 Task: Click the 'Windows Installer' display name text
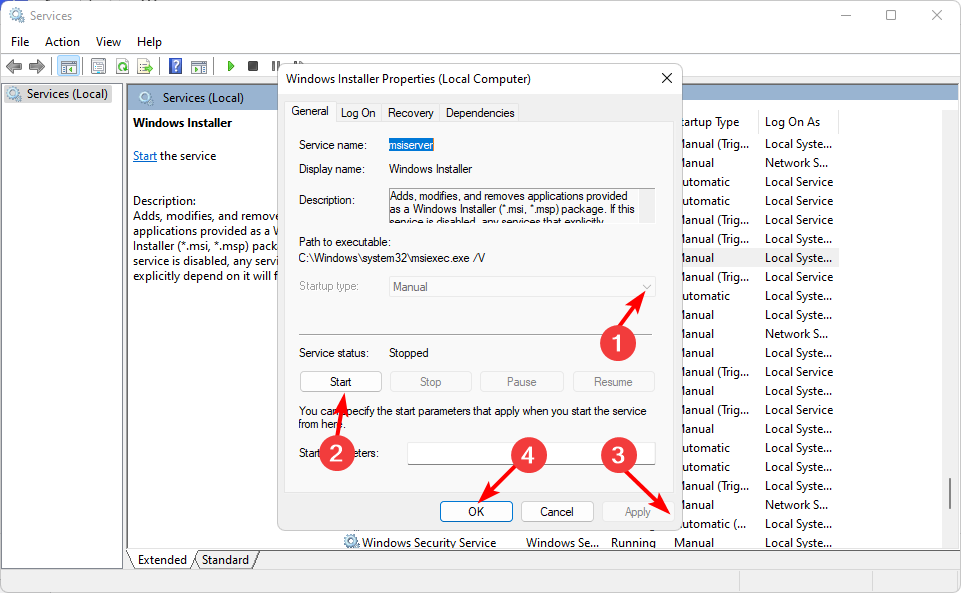(x=430, y=168)
